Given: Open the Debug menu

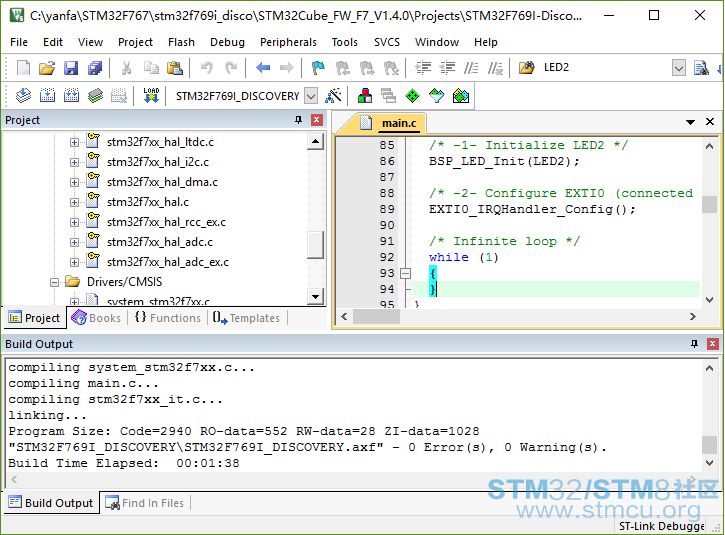Looking at the screenshot, I should point(227,42).
